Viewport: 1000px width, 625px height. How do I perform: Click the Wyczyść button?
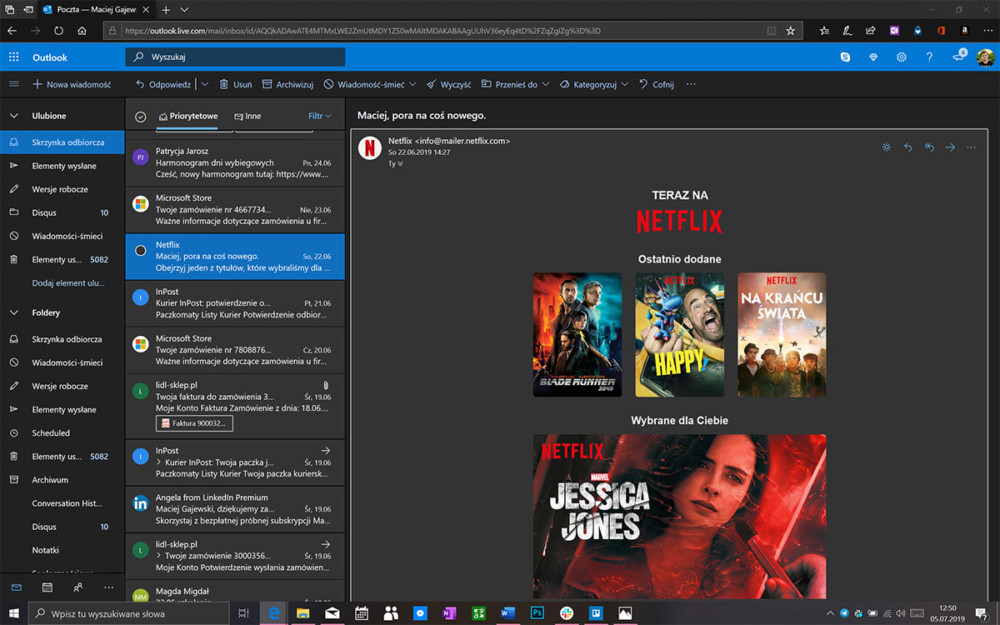point(449,84)
